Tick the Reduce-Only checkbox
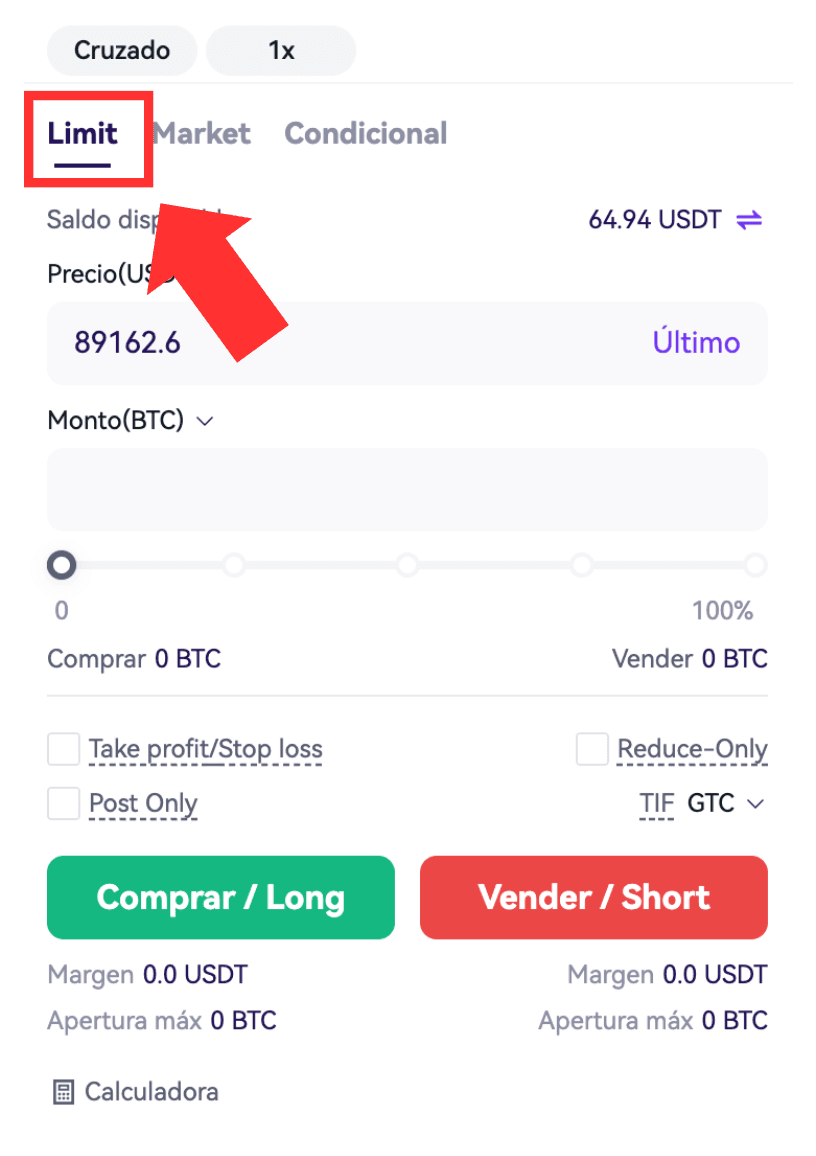 (x=592, y=749)
